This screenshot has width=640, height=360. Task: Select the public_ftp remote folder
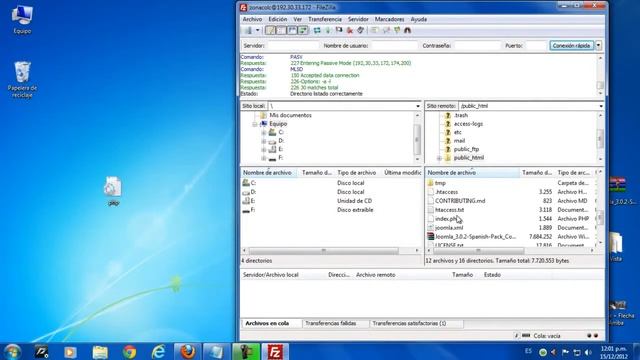tap(466, 149)
